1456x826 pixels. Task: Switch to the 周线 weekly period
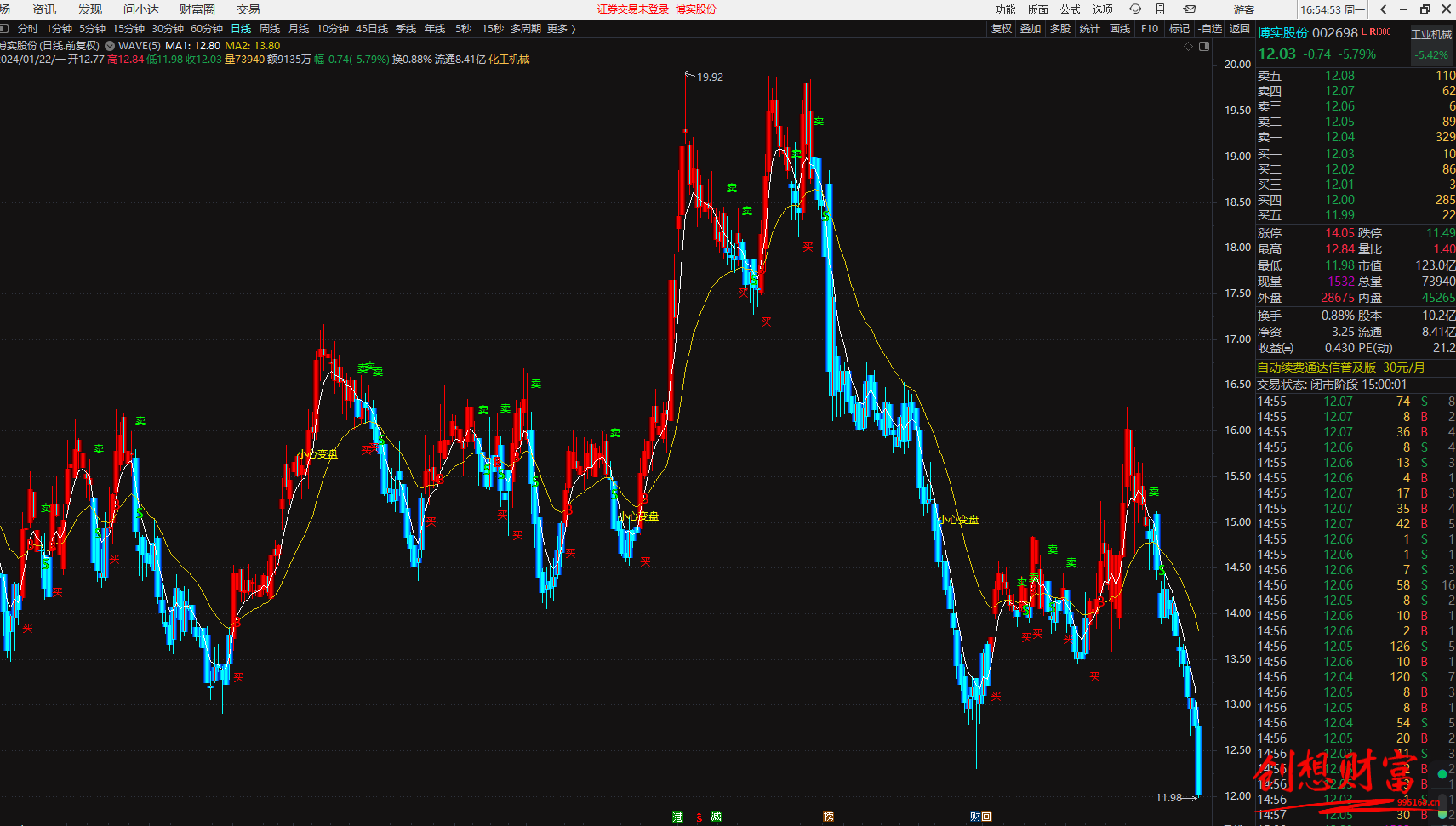[270, 29]
